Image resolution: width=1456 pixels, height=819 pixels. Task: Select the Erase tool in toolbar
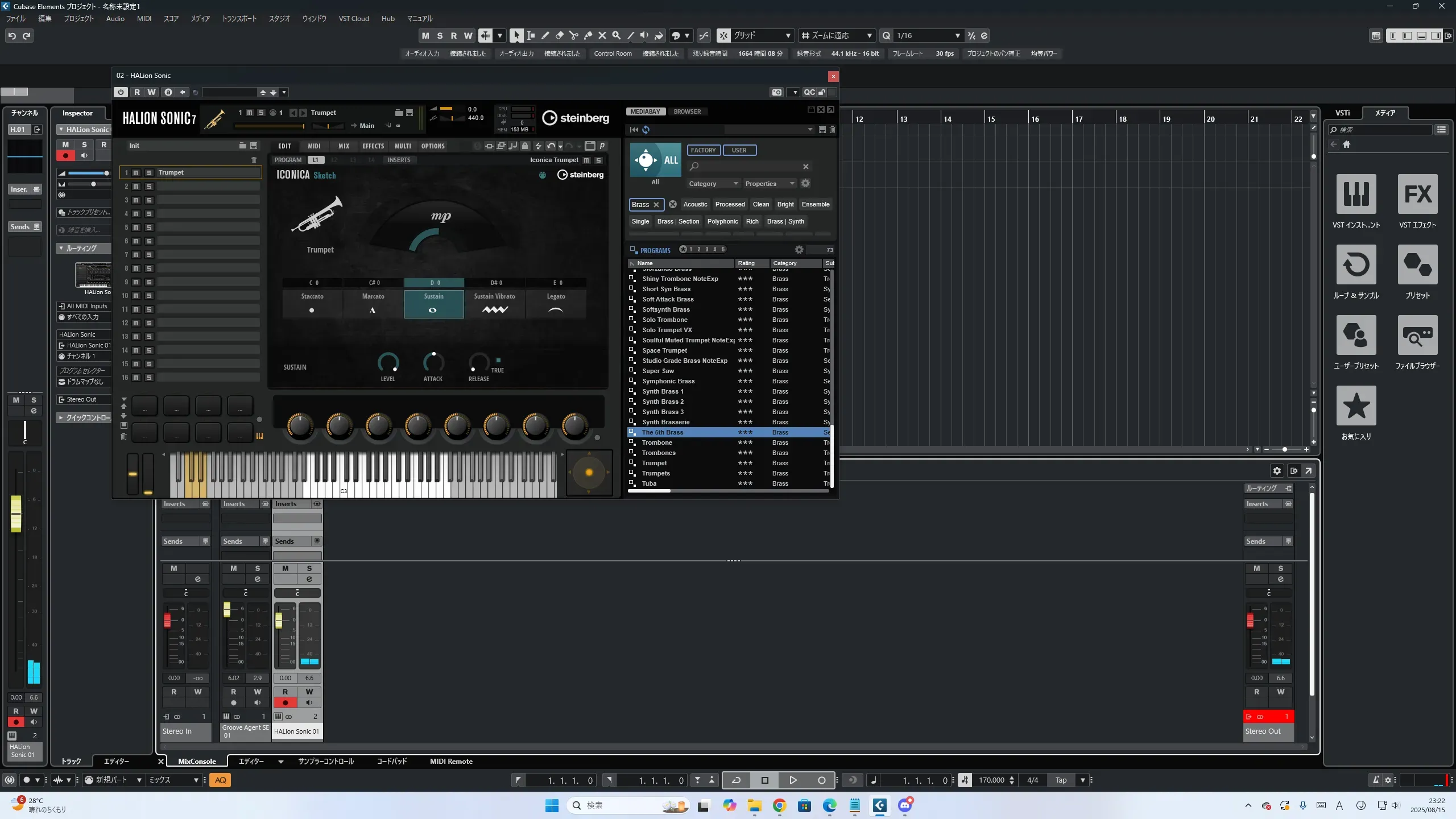(x=559, y=35)
